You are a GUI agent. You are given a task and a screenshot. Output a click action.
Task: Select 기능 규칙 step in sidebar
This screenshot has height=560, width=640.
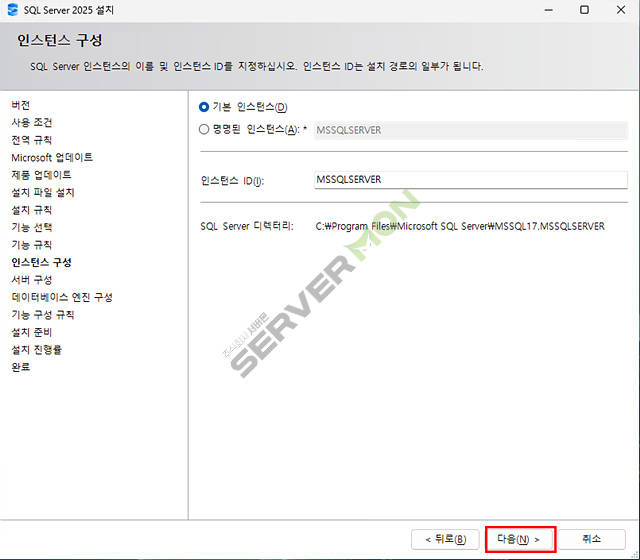[x=32, y=245]
